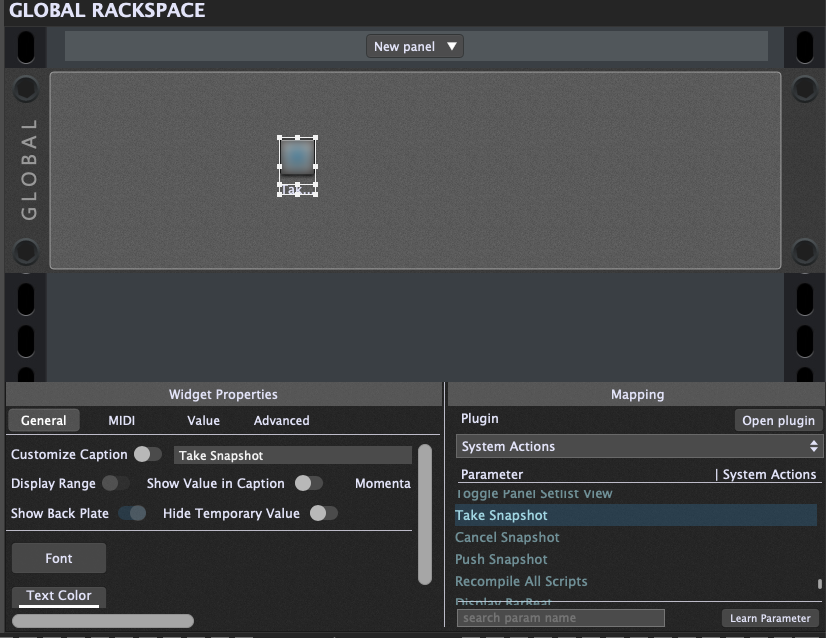
Task: Open the Advanced tab in Widget Properties
Action: pos(281,421)
